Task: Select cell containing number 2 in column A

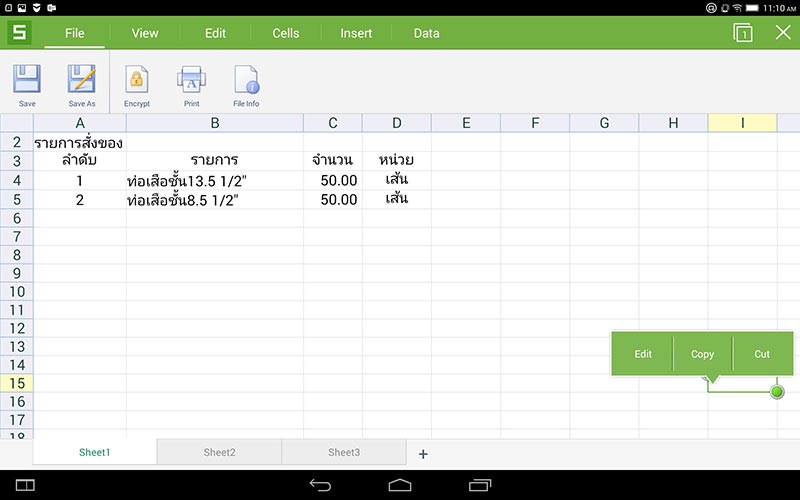Action: click(80, 200)
